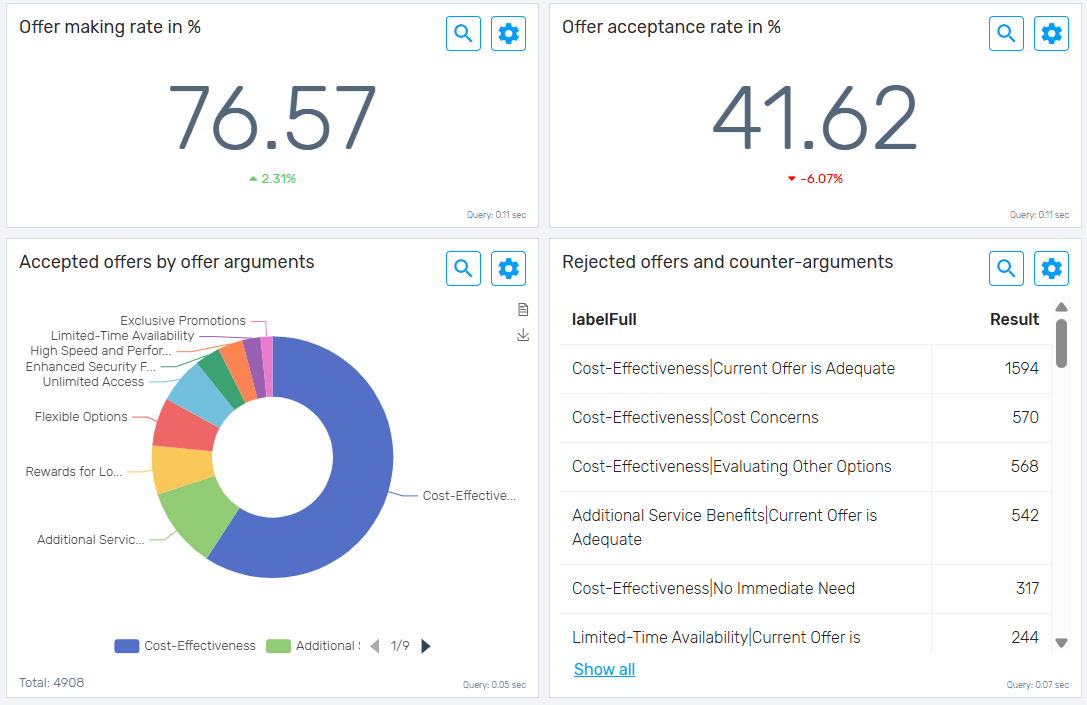This screenshot has height=705, width=1087.
Task: Show previous page of chart legend
Action: click(375, 646)
